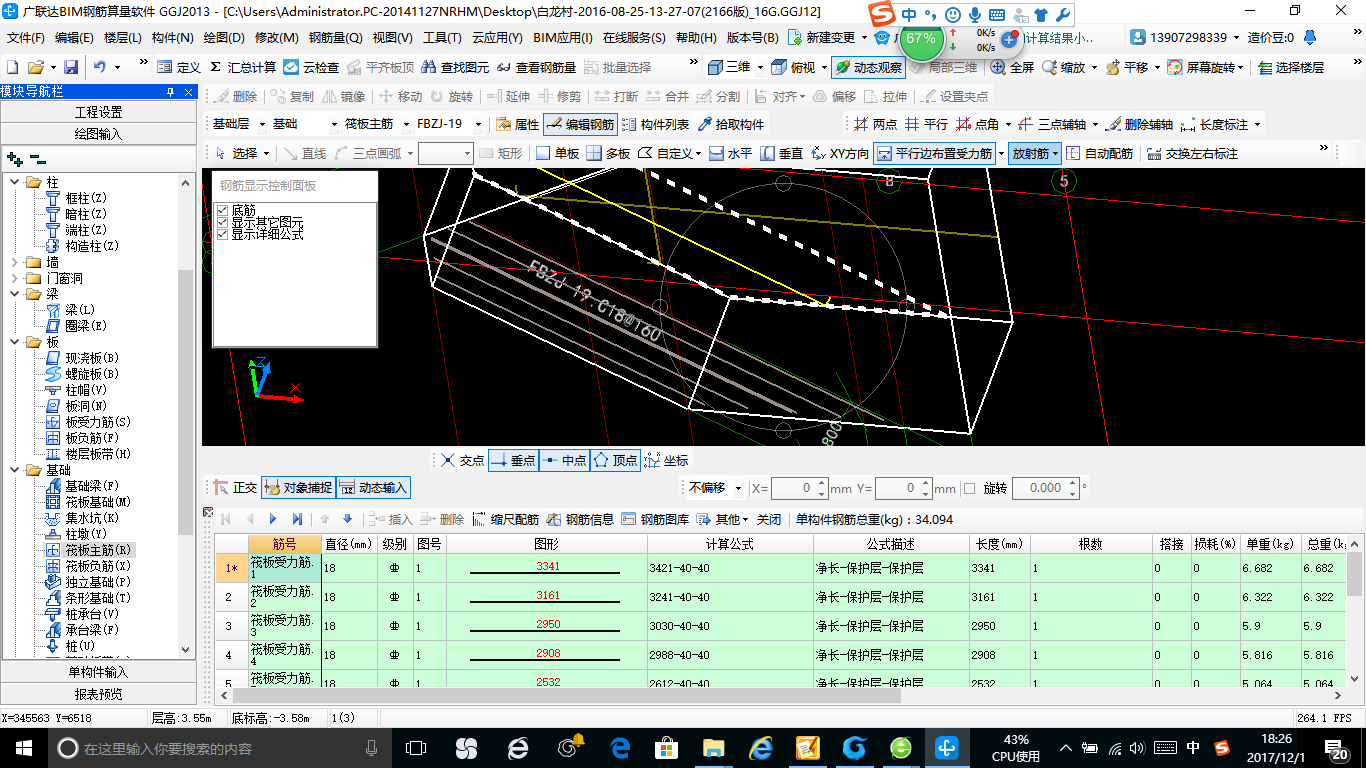Click 交换左右标注 swap annotation
Image resolution: width=1366 pixels, height=768 pixels.
(1193, 153)
